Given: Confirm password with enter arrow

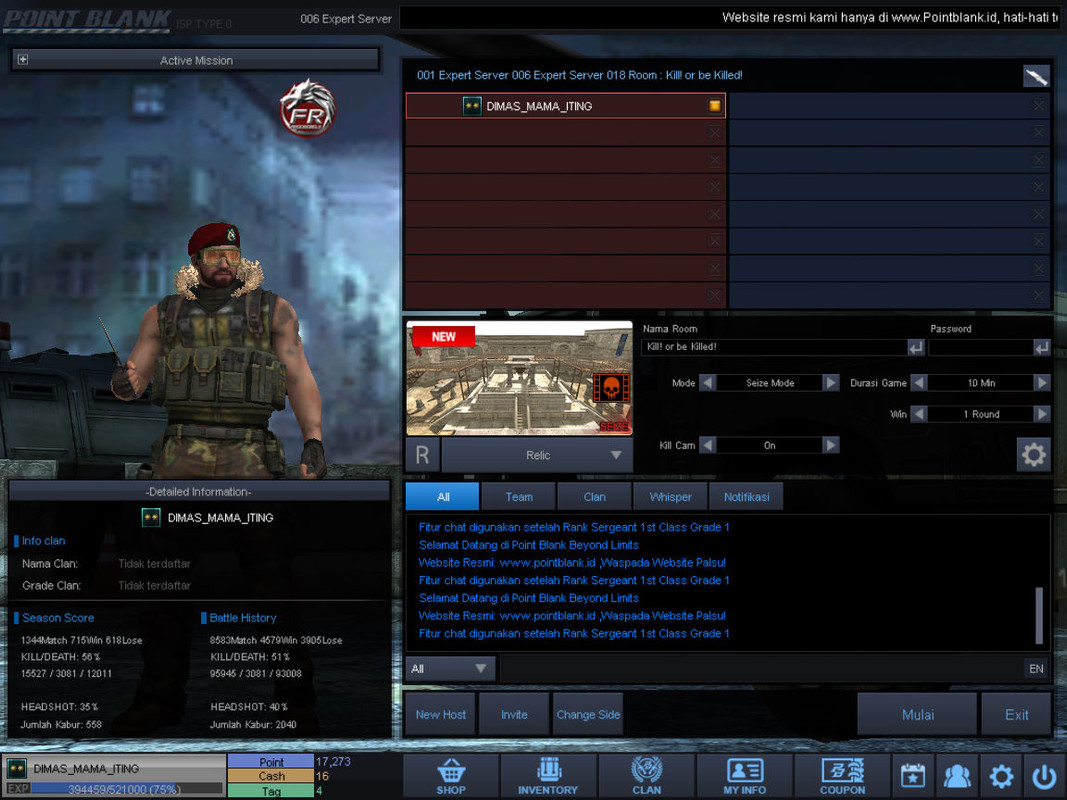Looking at the screenshot, I should tap(1042, 347).
